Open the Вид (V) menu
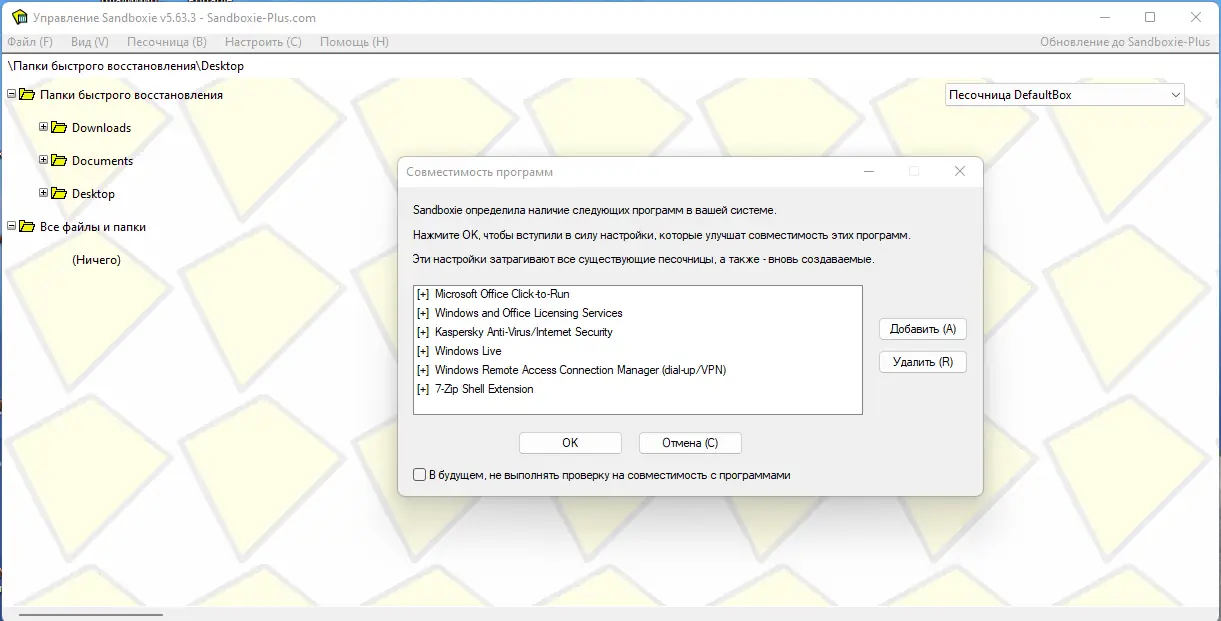 click(x=90, y=42)
